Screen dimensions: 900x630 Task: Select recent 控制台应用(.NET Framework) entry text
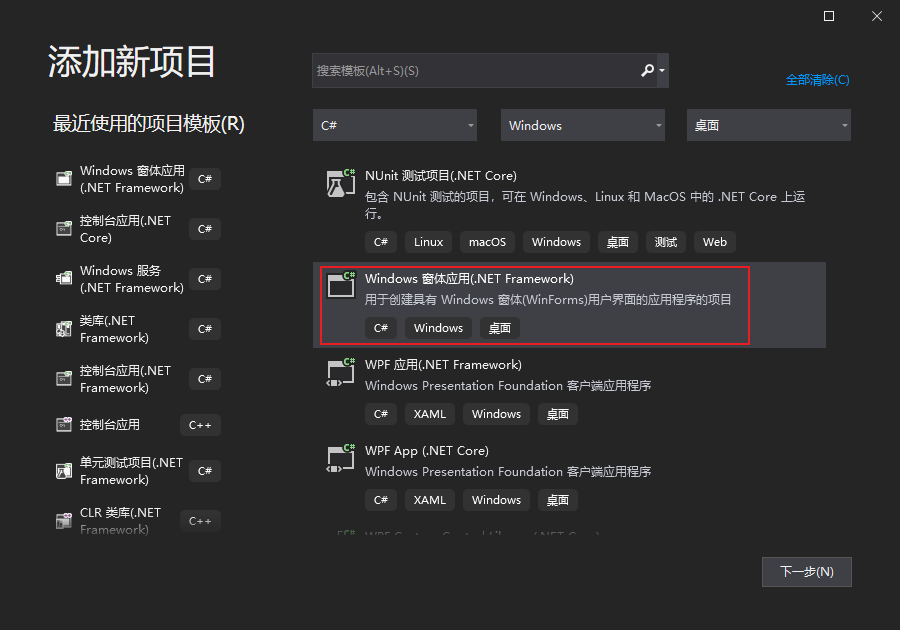pos(125,379)
